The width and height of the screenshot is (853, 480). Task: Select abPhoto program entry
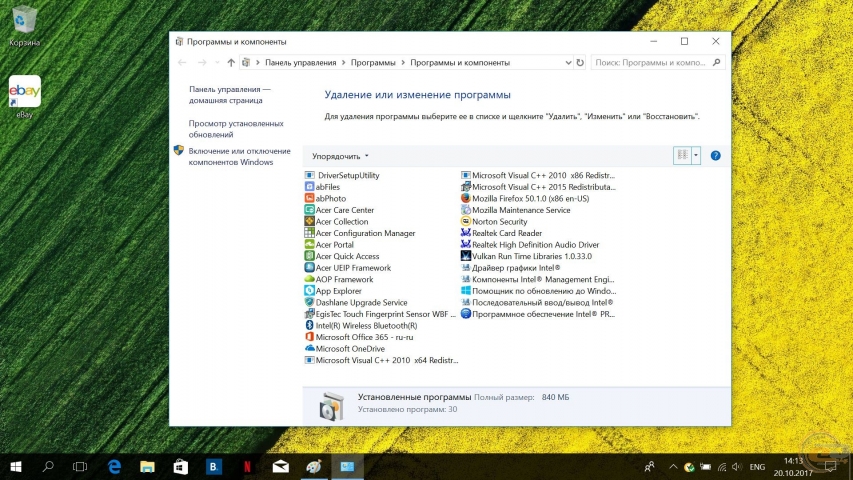pos(325,198)
